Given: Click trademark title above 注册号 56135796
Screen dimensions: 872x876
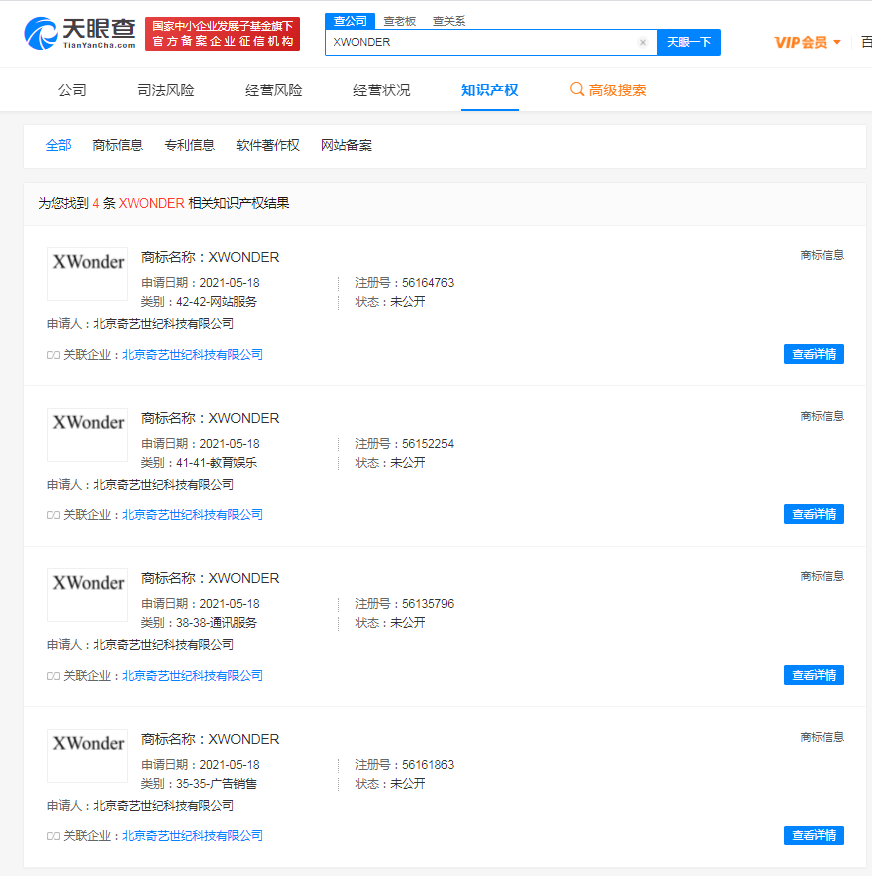Looking at the screenshot, I should pos(210,578).
